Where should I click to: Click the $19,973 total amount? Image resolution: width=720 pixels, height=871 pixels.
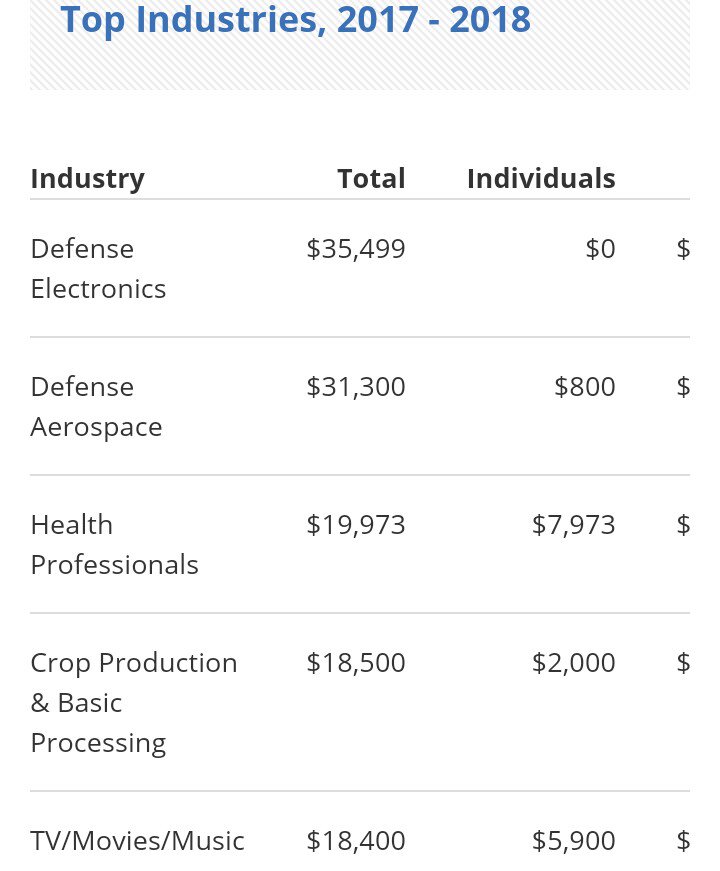(x=356, y=525)
